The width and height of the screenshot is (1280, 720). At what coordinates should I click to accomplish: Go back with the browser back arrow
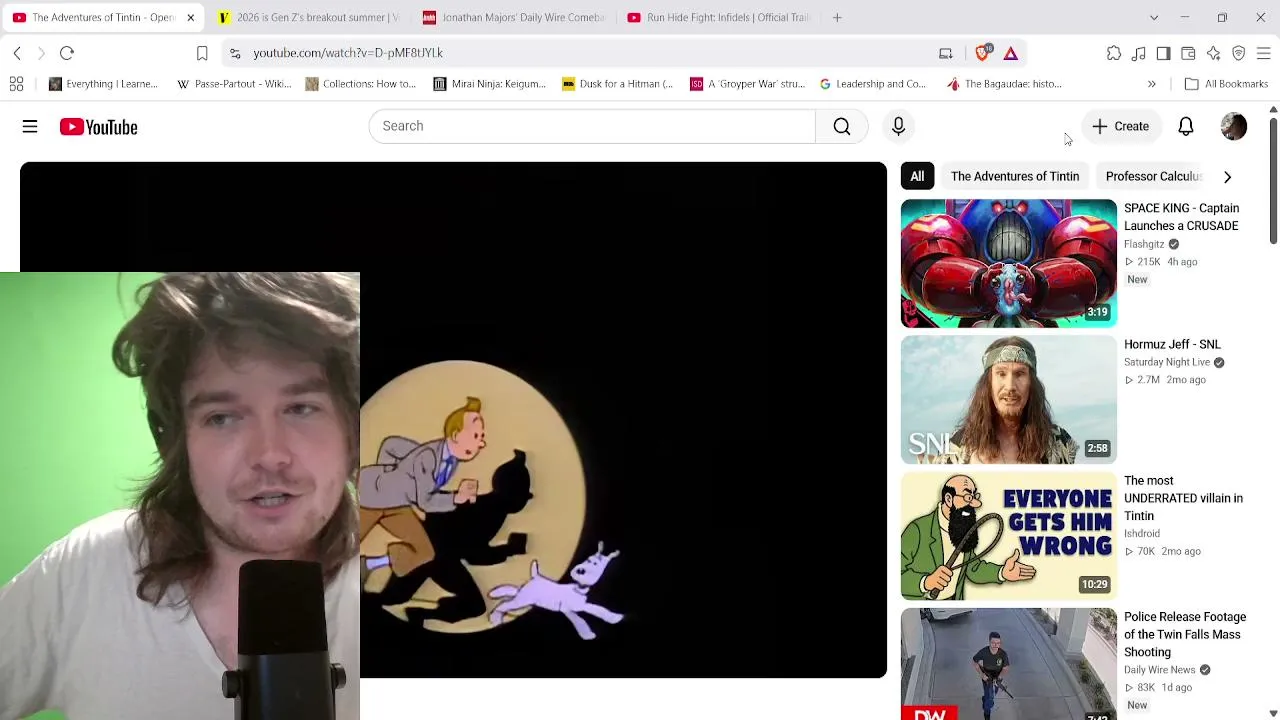click(x=17, y=53)
